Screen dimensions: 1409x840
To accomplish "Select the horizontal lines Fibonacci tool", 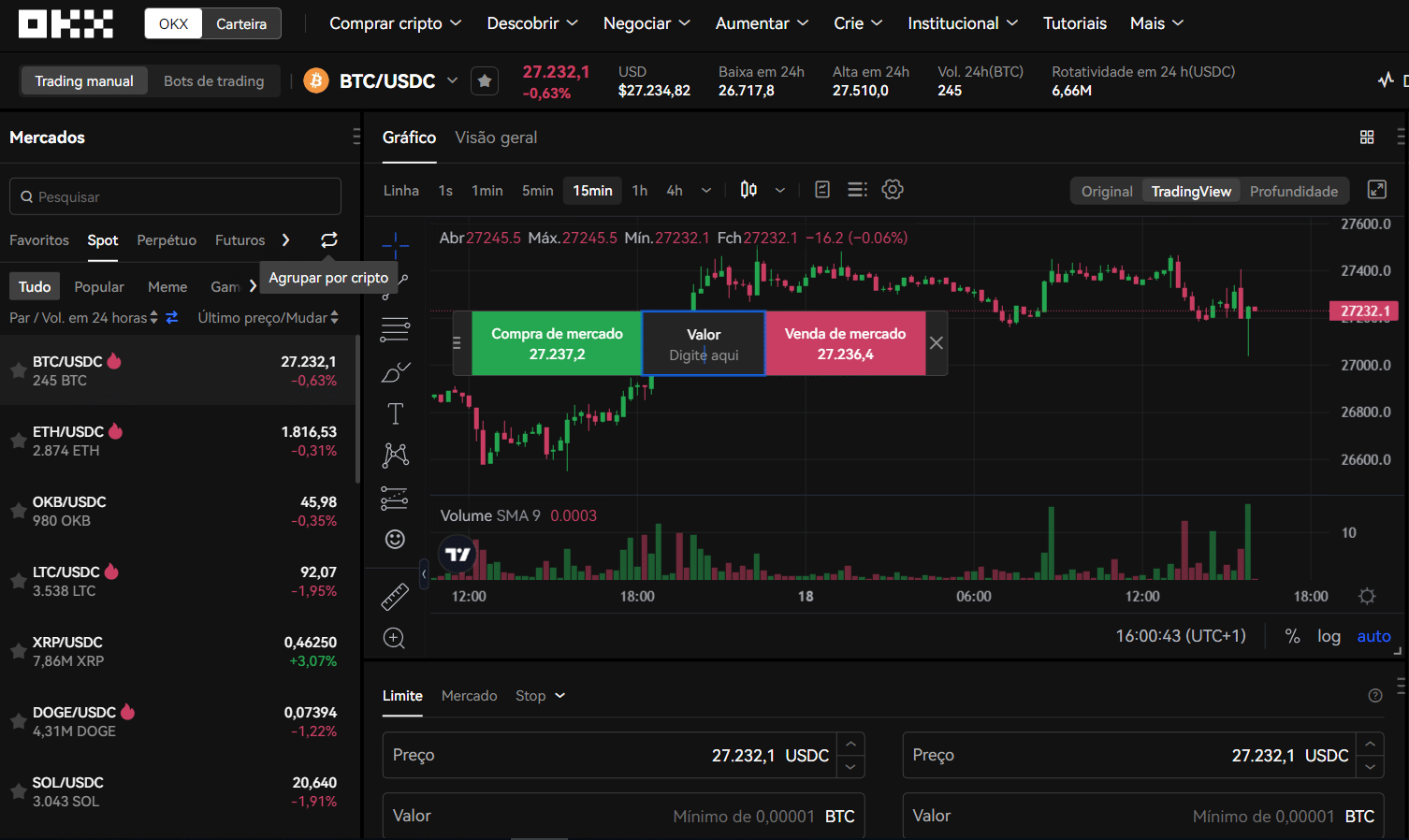I will point(395,329).
